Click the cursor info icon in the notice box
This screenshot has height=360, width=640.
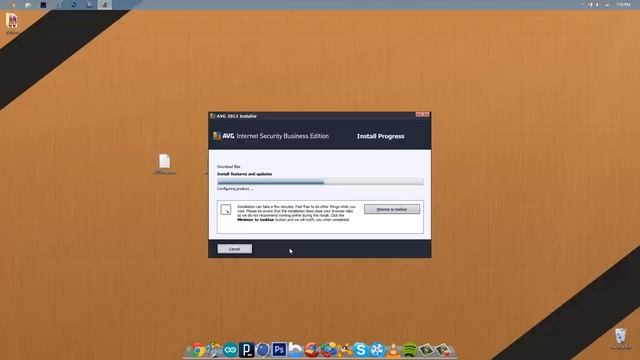226,210
